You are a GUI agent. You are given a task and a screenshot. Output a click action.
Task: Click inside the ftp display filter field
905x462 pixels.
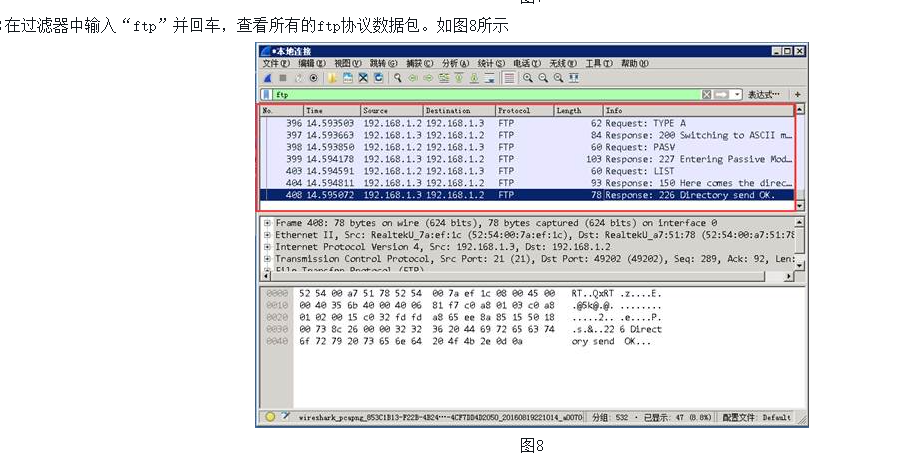[486, 94]
